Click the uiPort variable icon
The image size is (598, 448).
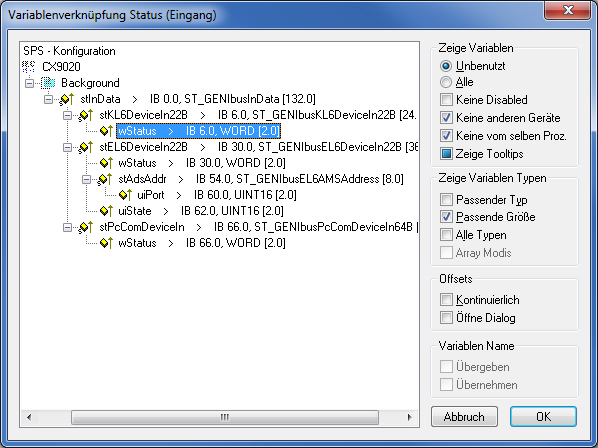click(x=125, y=195)
